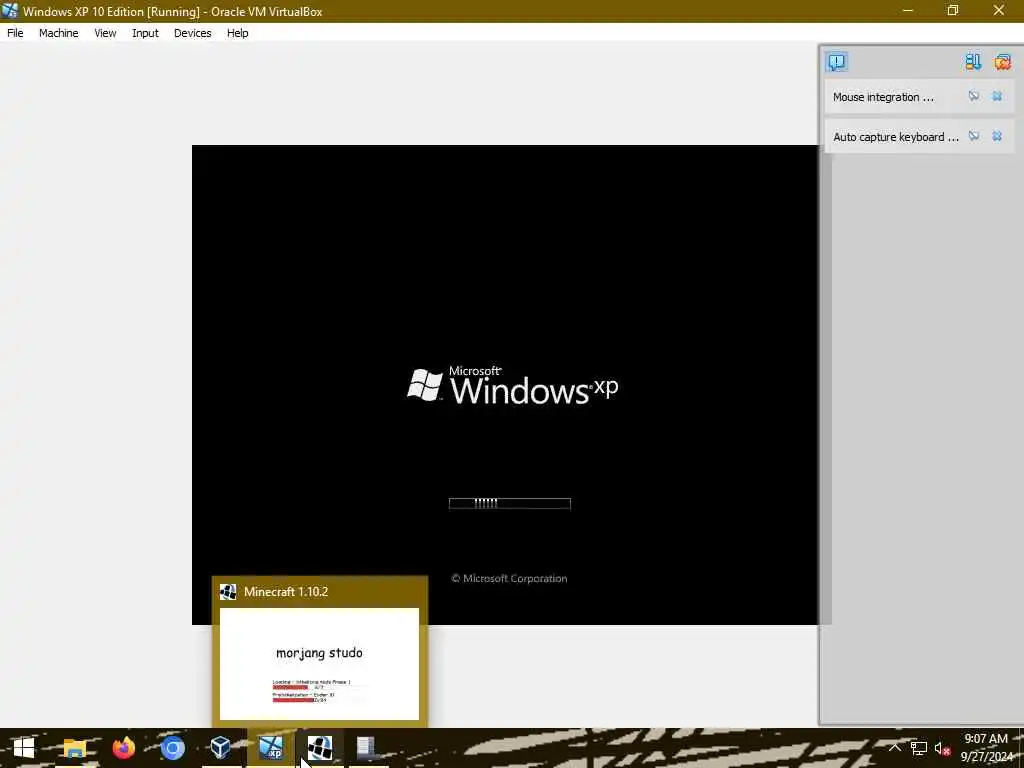Click the keep finished progresses icon
Screen dimensions: 1024x768
coord(973,62)
